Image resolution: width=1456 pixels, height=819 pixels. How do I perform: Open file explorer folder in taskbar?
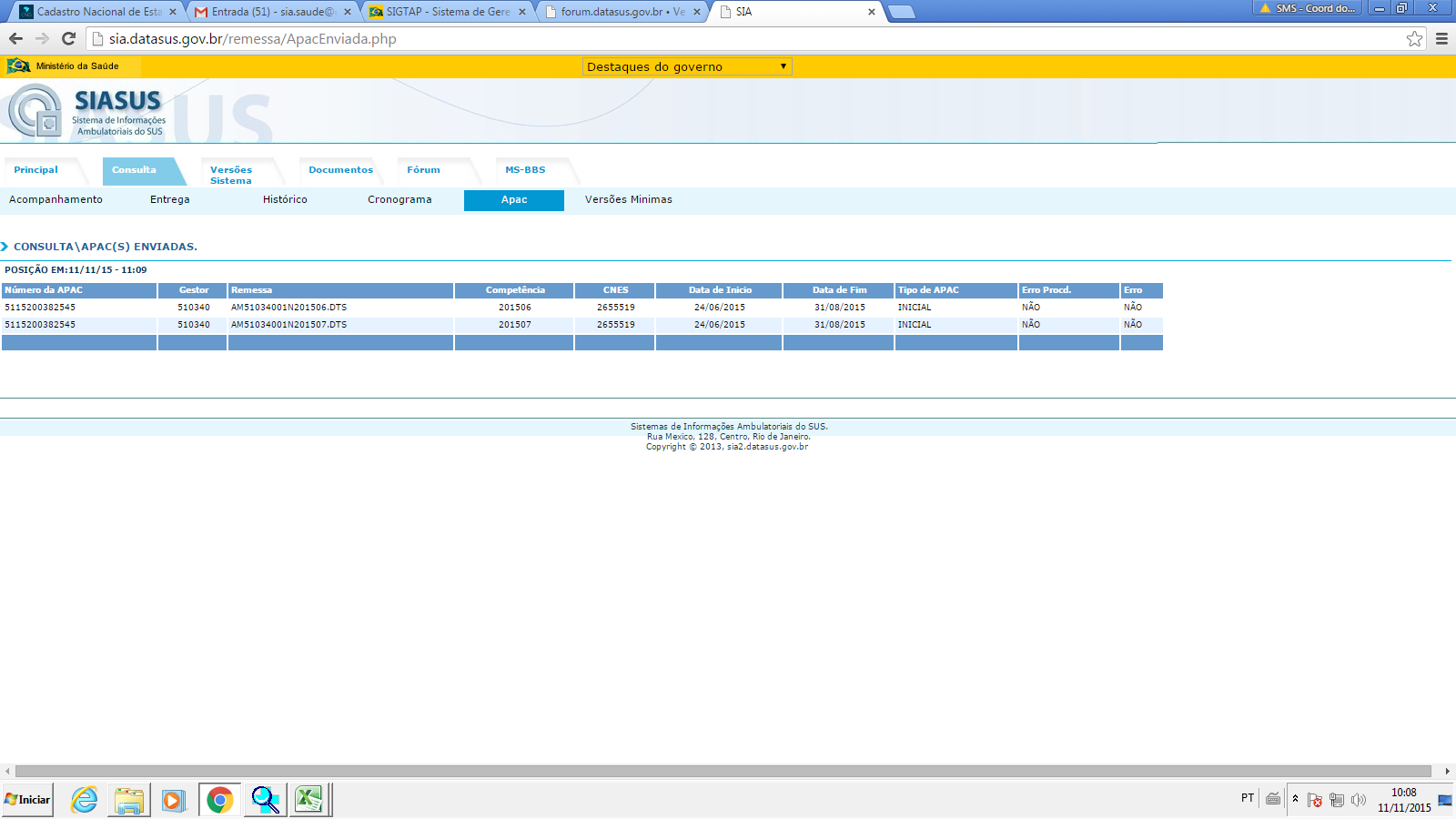click(129, 800)
